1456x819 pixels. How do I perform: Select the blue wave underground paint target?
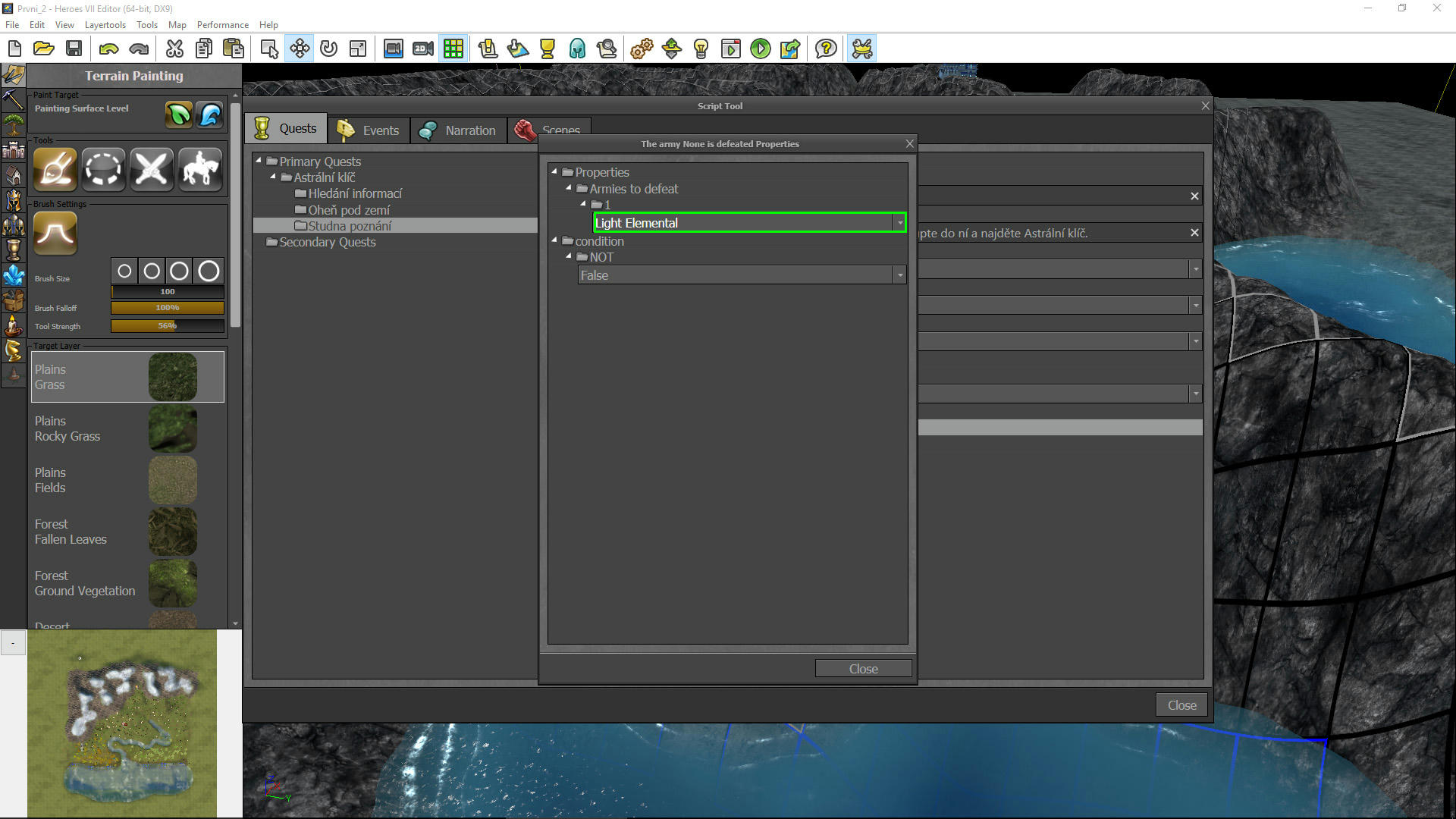[x=210, y=115]
